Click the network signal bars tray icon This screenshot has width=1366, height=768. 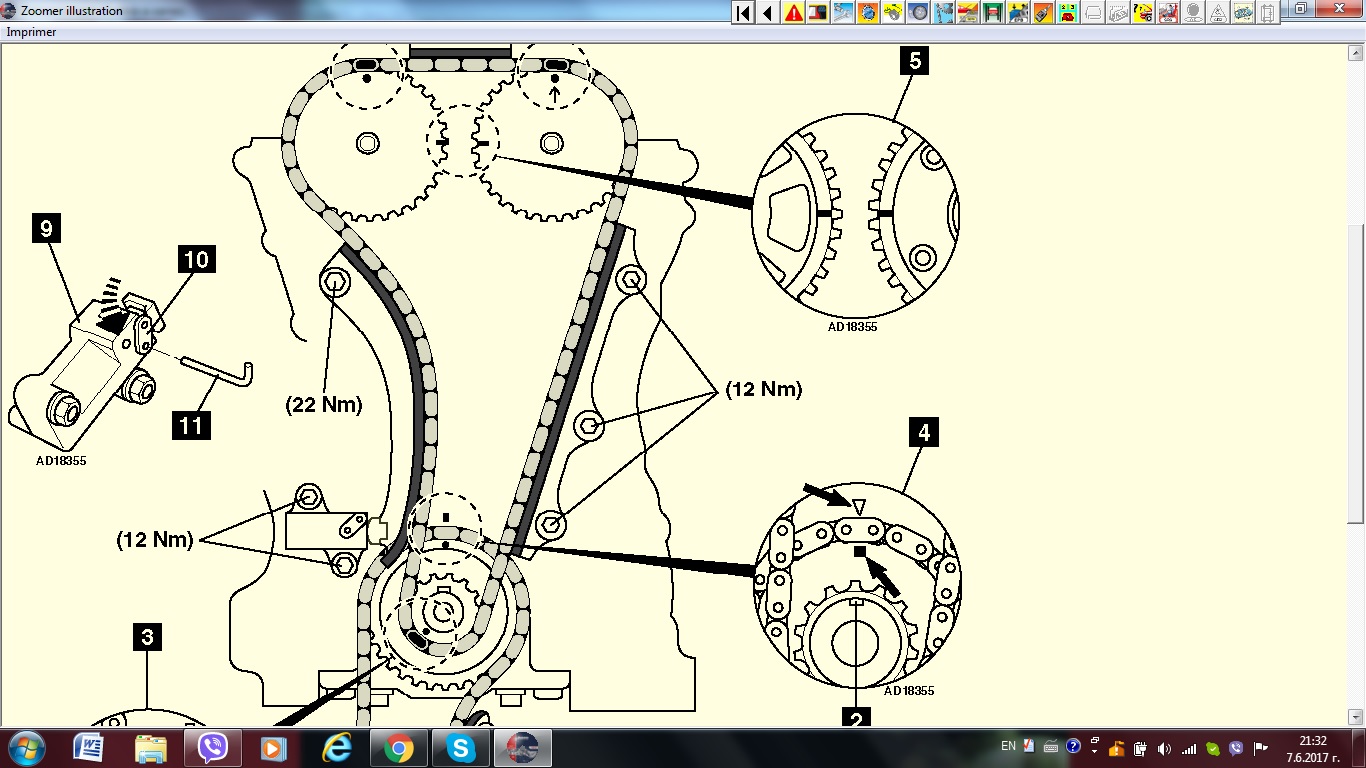pyautogui.click(x=1188, y=748)
